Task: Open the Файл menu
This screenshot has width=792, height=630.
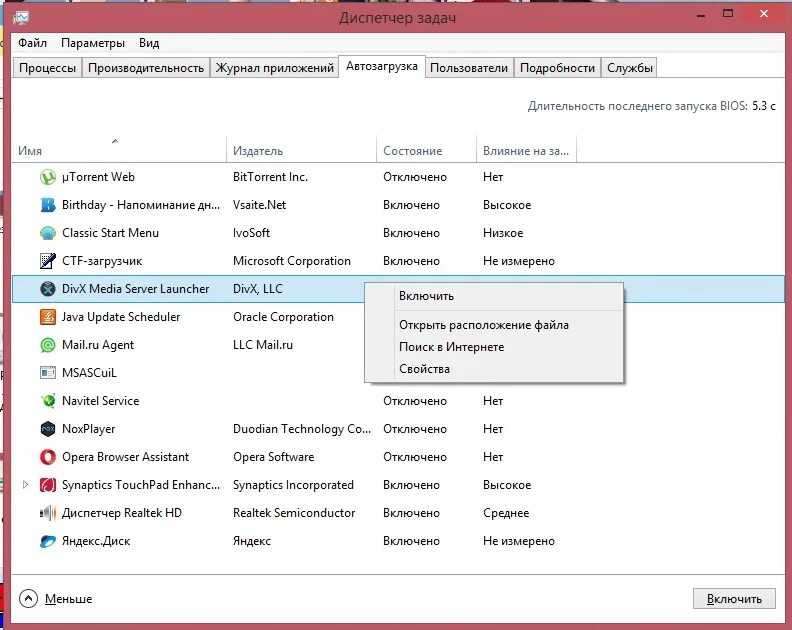Action: click(32, 43)
